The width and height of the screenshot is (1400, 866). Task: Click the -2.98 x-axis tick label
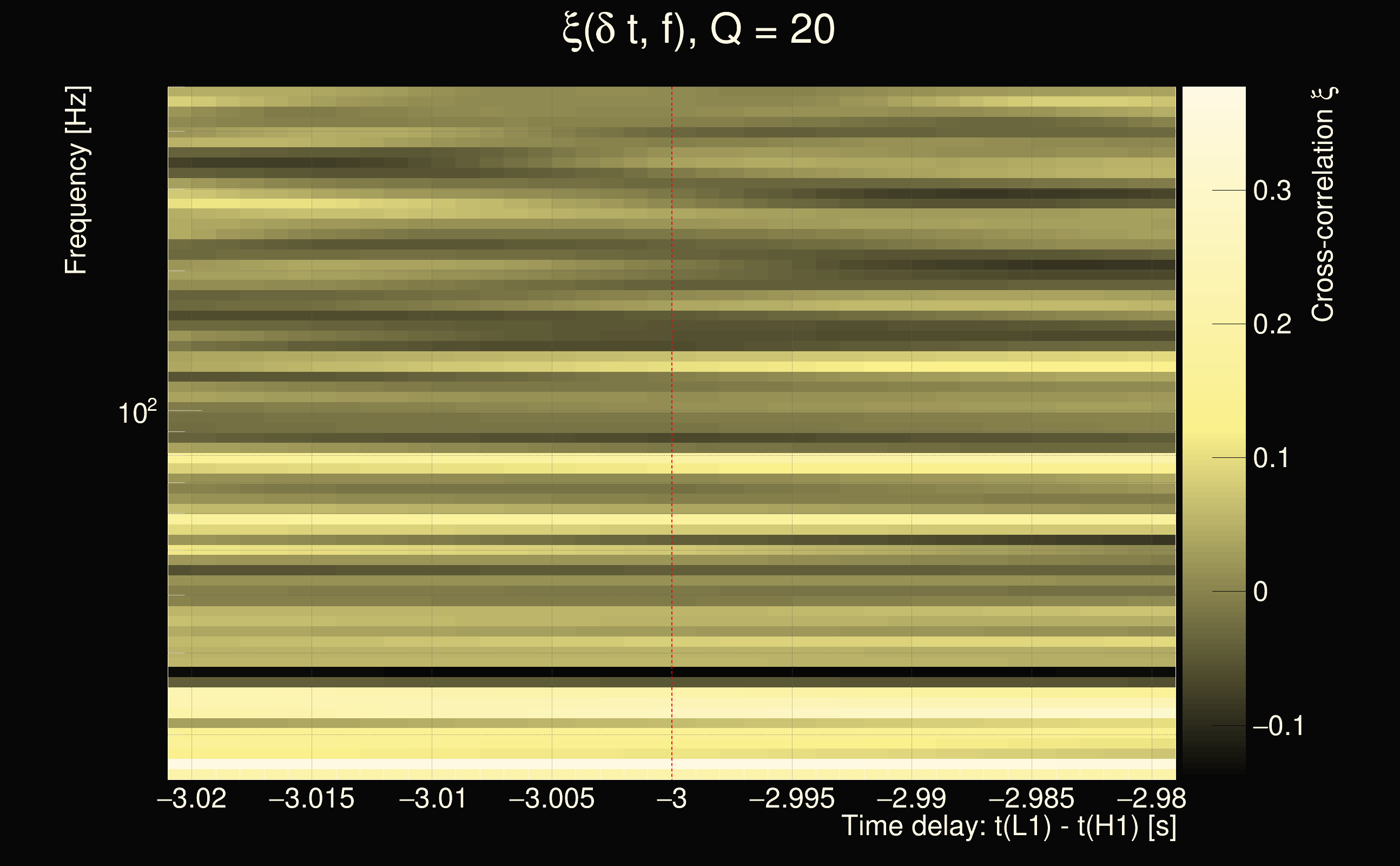[1152, 798]
